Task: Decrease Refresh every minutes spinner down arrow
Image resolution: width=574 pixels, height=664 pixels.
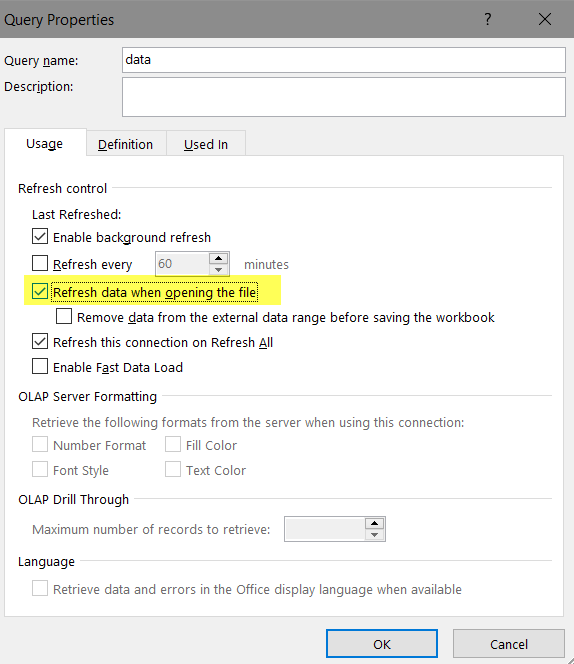Action: click(219, 270)
